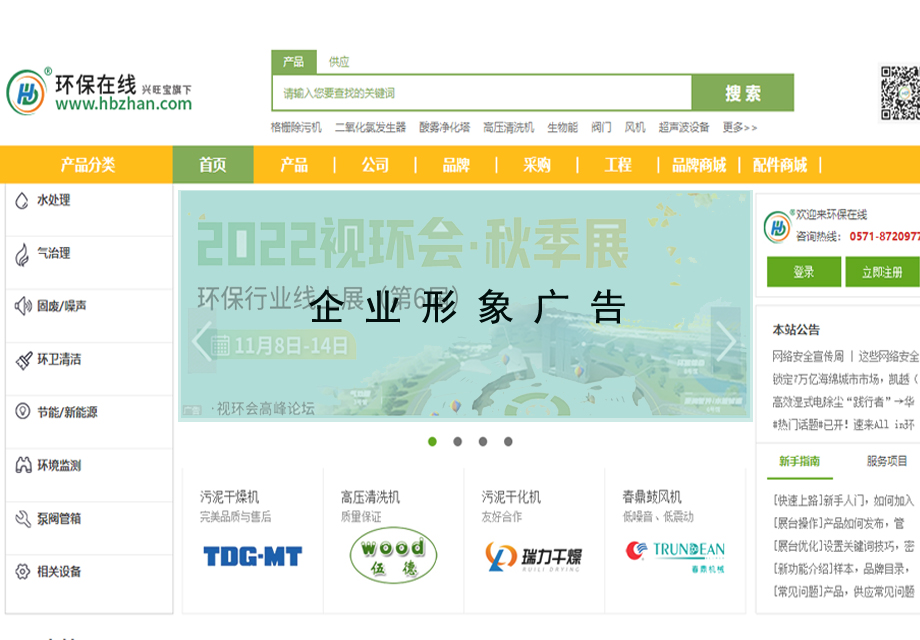
Task: Go to previous banner with left arrow
Action: pos(203,341)
